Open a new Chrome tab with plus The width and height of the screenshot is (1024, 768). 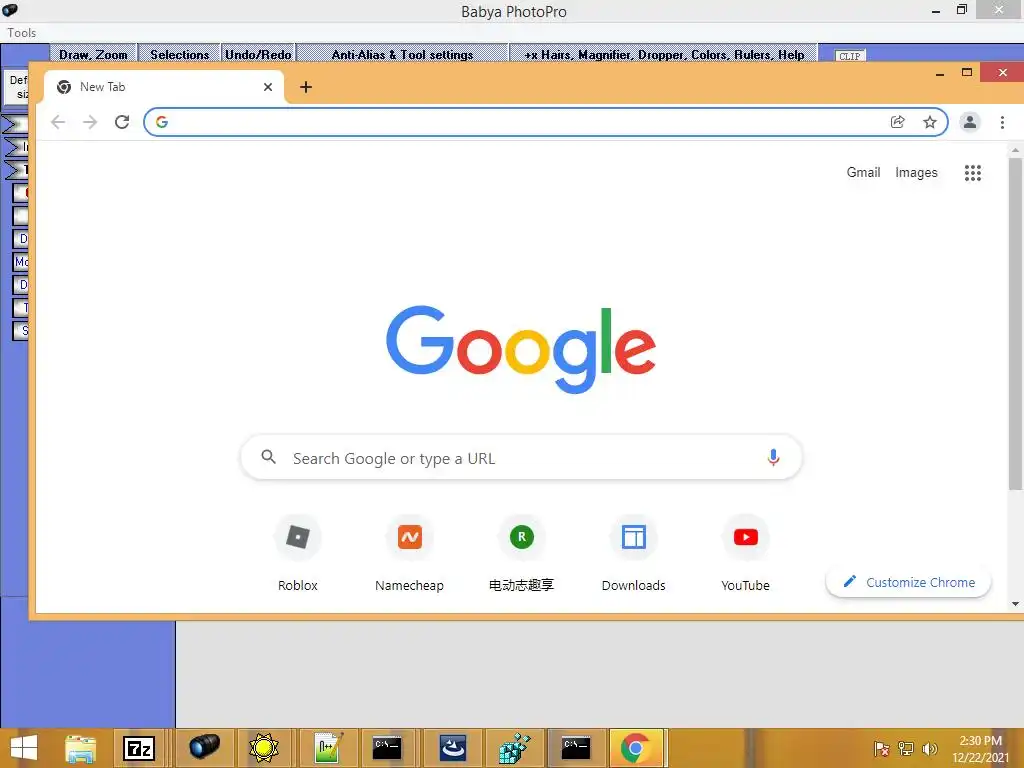(x=306, y=87)
